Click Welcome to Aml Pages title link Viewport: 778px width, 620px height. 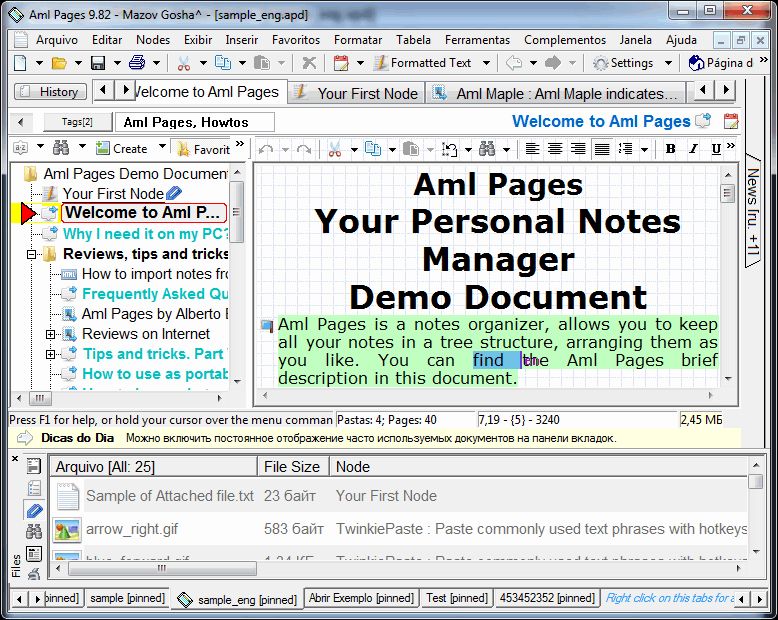point(601,121)
